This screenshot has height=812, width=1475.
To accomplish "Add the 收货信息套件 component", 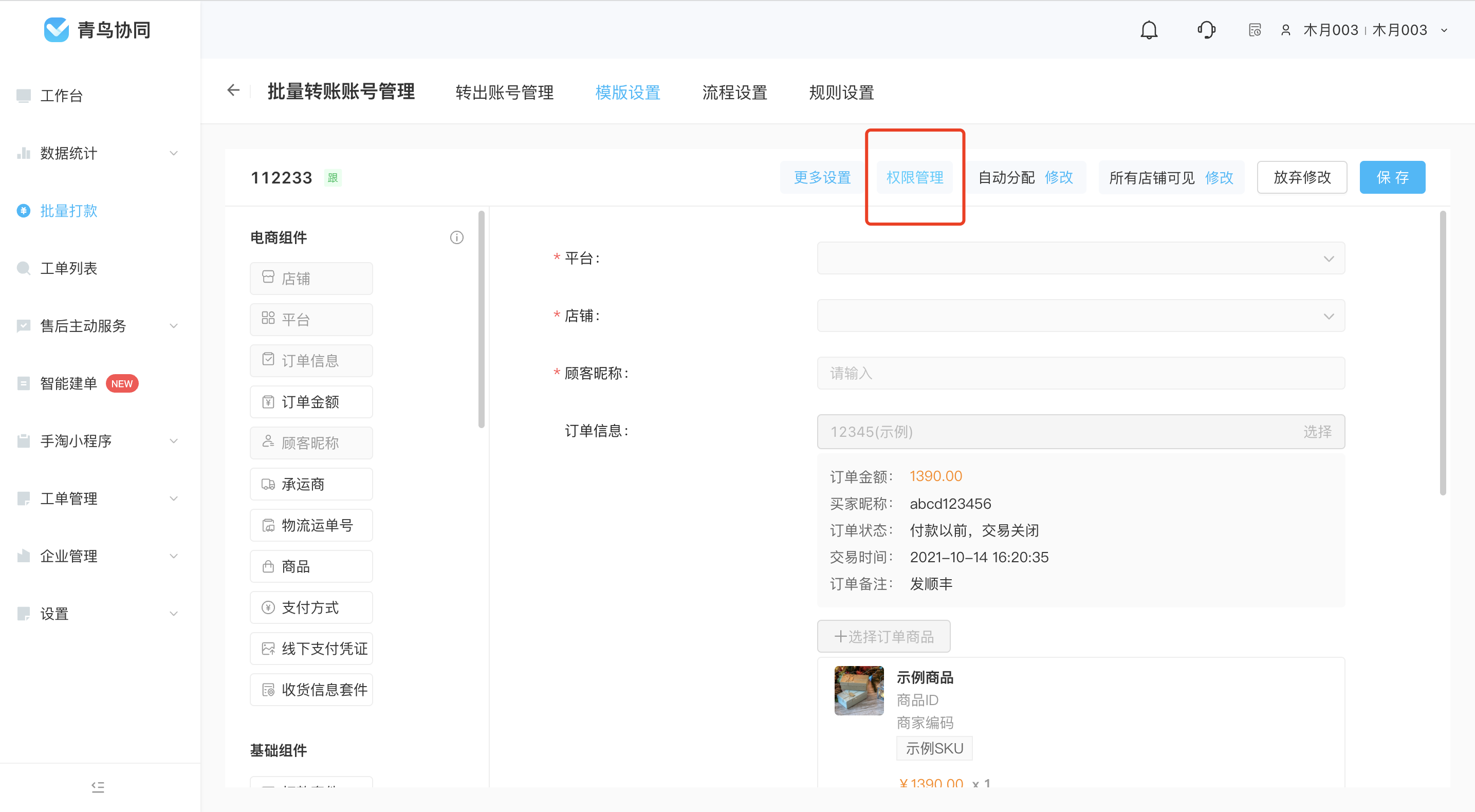I will [311, 690].
